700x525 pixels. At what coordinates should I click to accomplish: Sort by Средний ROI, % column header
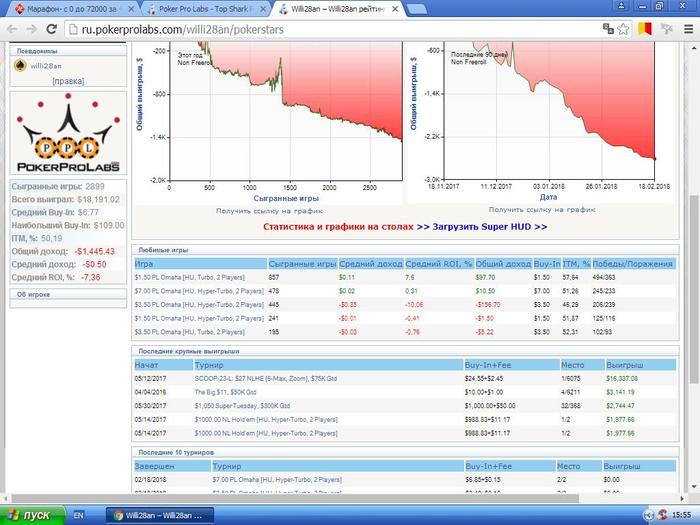439,264
